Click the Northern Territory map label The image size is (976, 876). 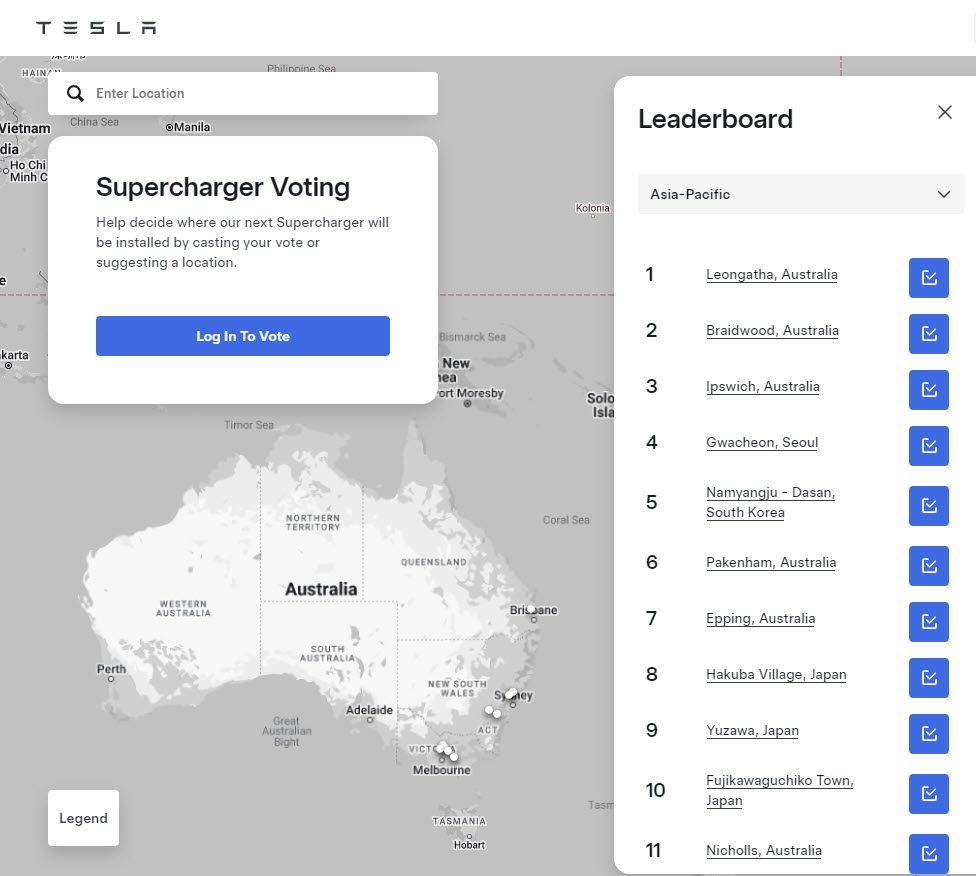[313, 522]
